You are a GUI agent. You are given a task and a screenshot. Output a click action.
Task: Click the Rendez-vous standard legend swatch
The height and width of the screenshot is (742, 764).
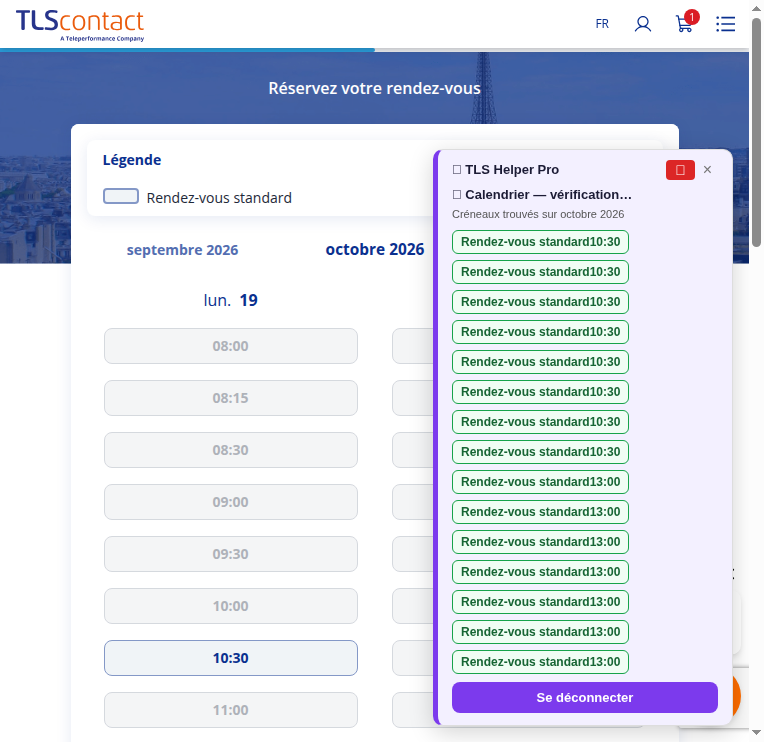[x=121, y=196]
